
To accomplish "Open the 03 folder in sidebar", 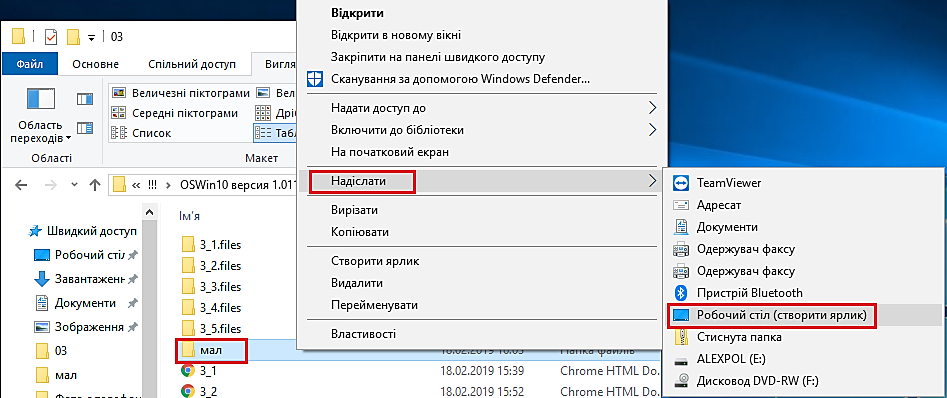I will 61,351.
